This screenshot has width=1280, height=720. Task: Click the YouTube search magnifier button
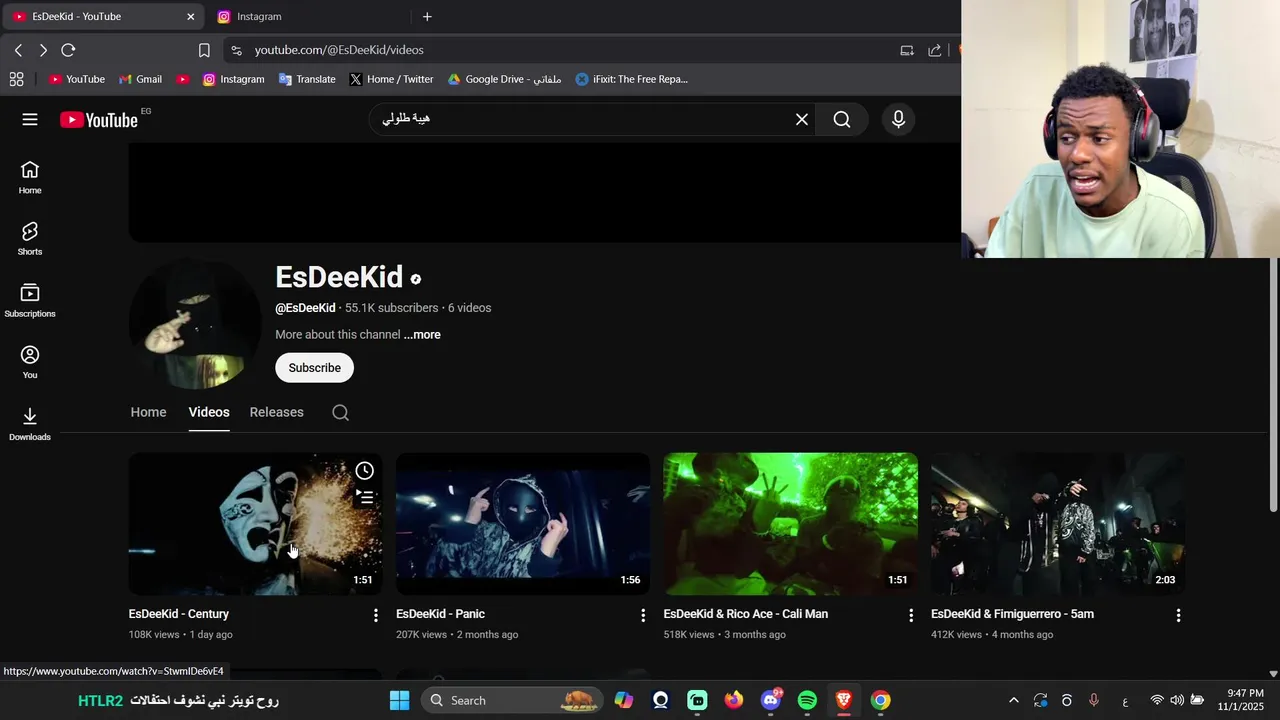[x=842, y=120]
